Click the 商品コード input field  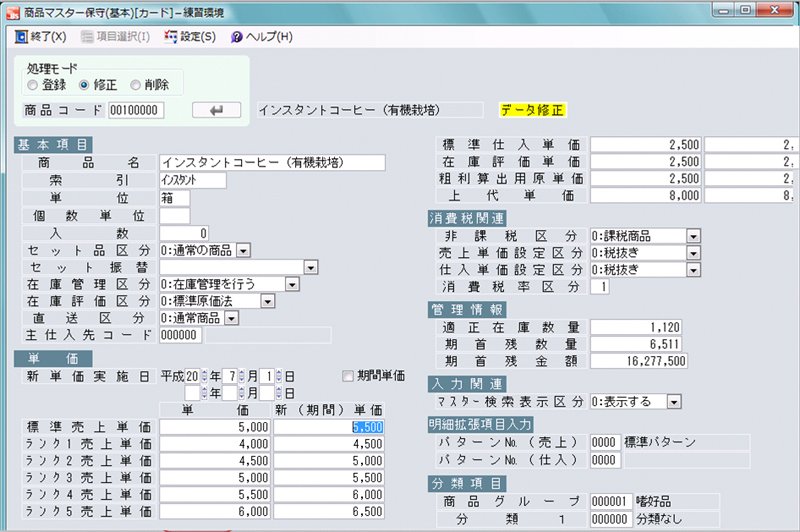(136, 110)
